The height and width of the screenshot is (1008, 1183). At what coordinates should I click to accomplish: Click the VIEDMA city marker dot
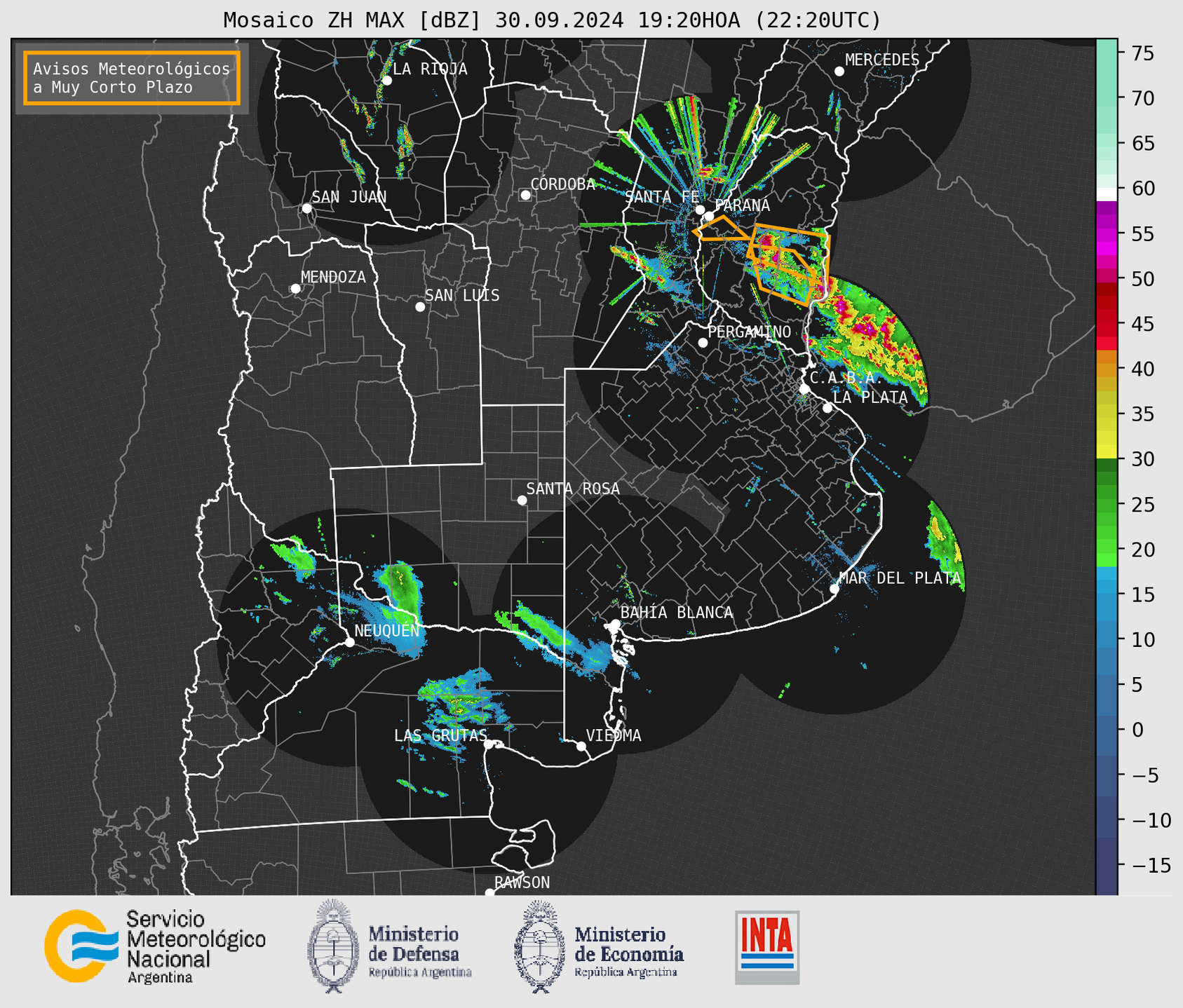pyautogui.click(x=581, y=746)
